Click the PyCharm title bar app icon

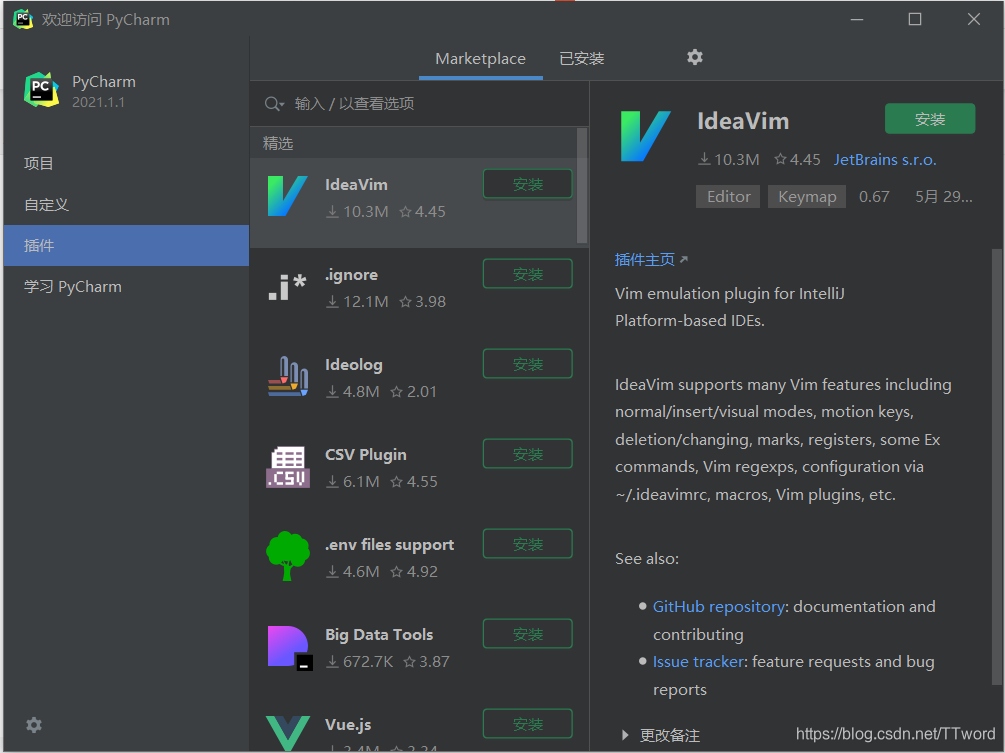[x=23, y=19]
